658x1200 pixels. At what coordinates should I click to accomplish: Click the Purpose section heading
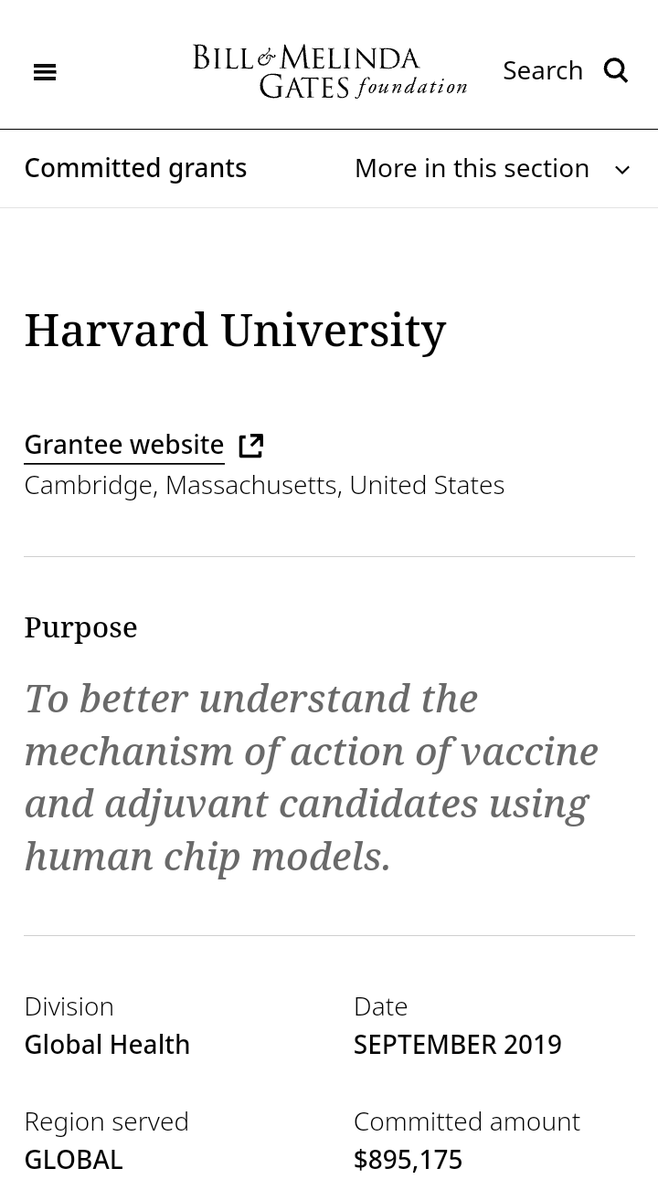(x=81, y=627)
